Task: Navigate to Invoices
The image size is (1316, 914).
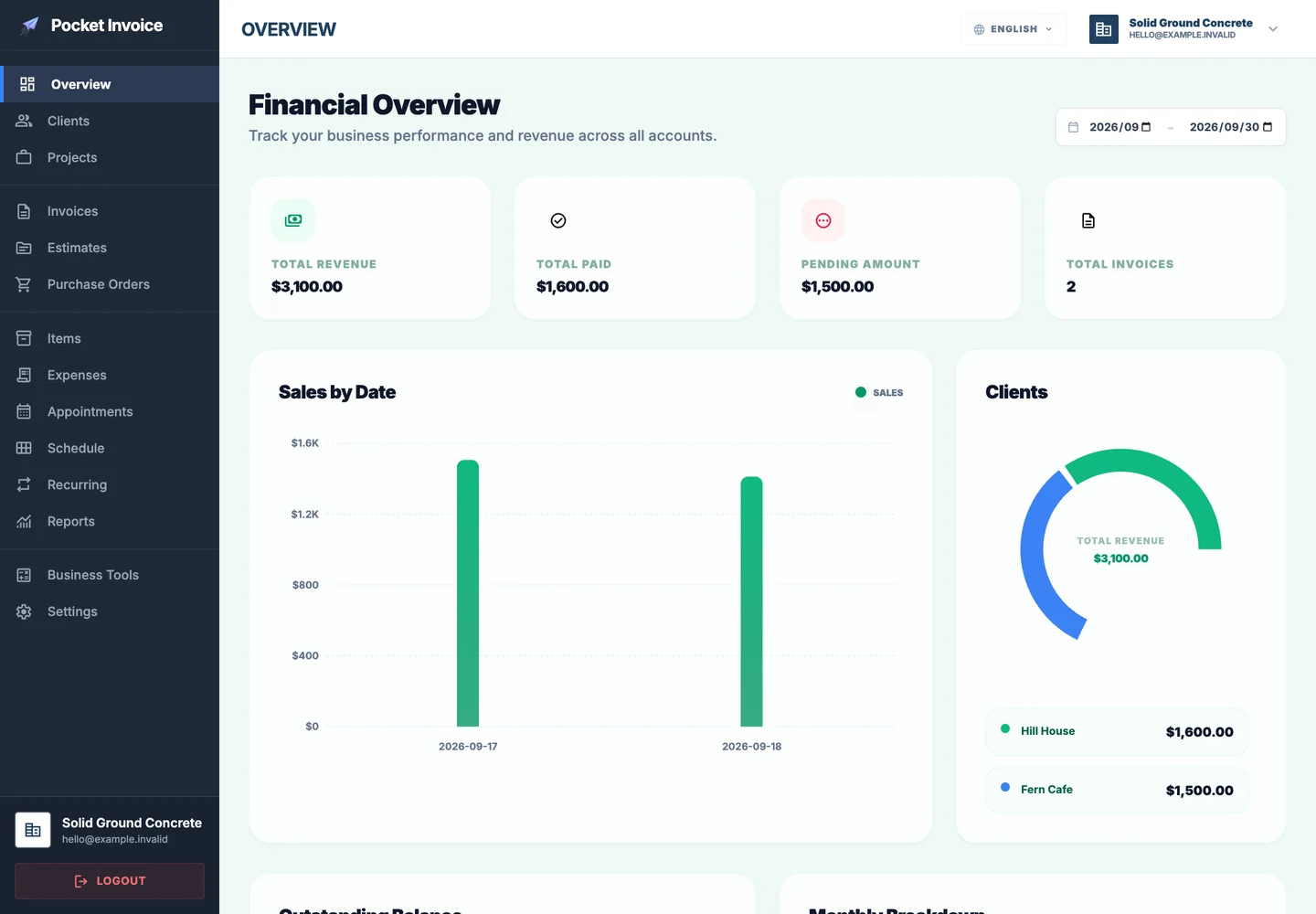Action: coord(110,211)
